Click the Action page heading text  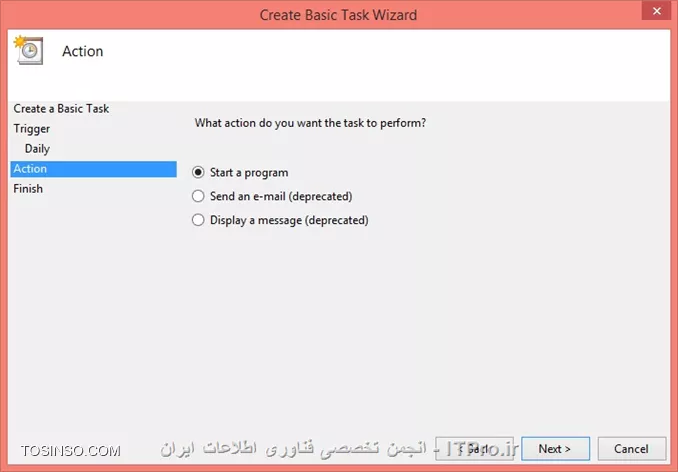coord(83,51)
